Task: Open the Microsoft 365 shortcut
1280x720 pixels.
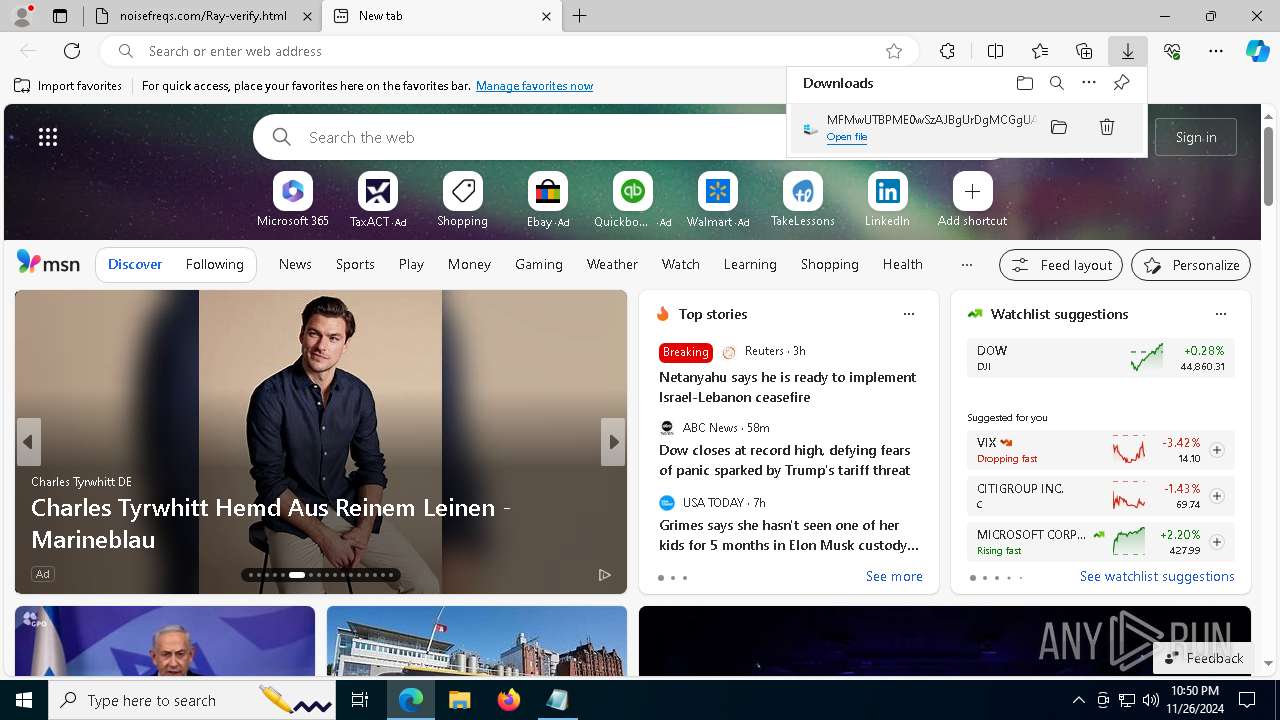Action: [x=292, y=199]
